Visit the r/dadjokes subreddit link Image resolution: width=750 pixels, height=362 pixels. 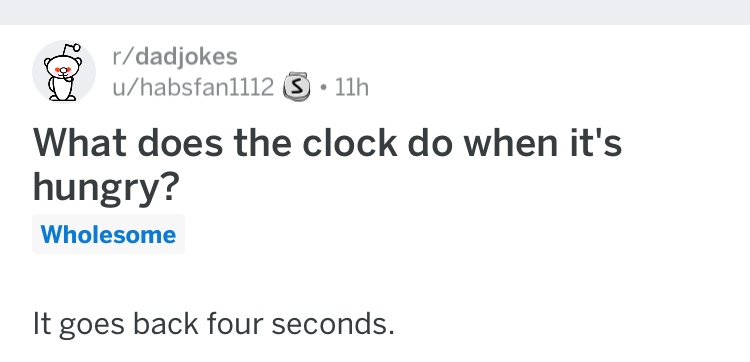(x=175, y=57)
